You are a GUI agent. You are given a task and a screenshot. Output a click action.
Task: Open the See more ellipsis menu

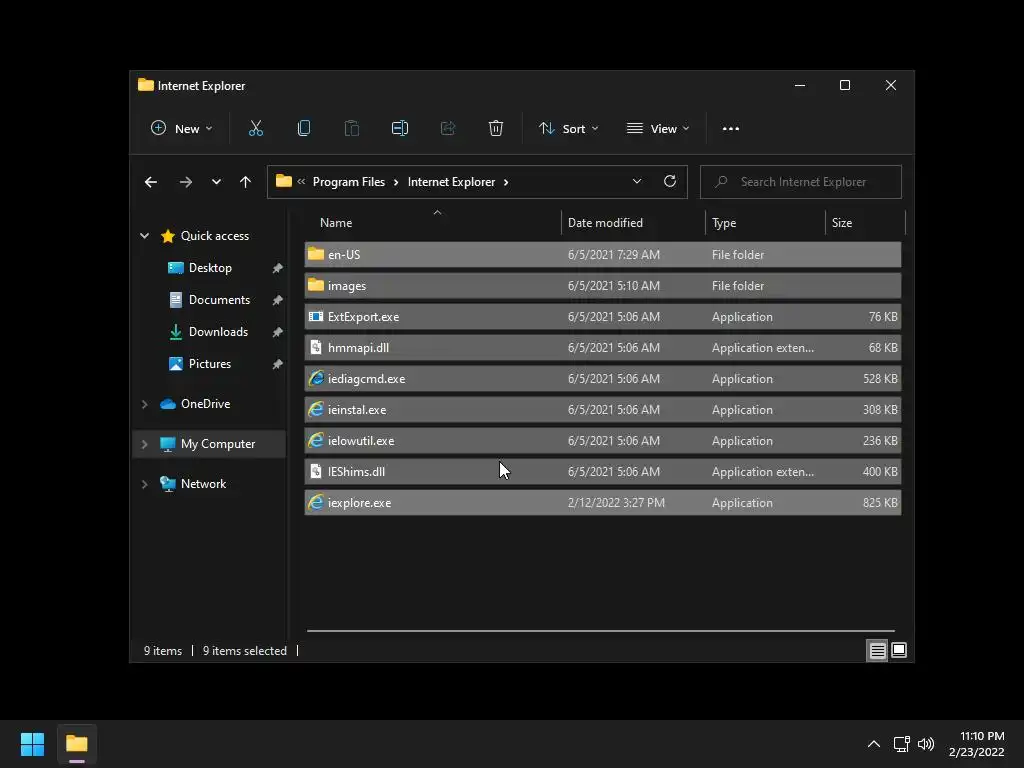[731, 129]
